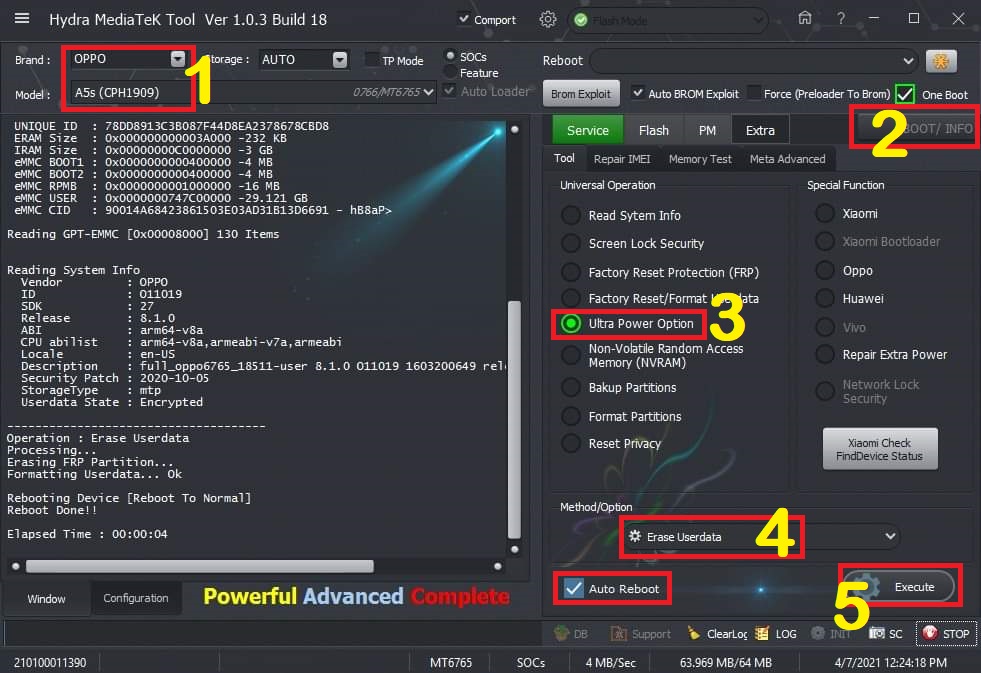Open help question mark icon
Image resolution: width=981 pixels, height=673 pixels.
(841, 19)
